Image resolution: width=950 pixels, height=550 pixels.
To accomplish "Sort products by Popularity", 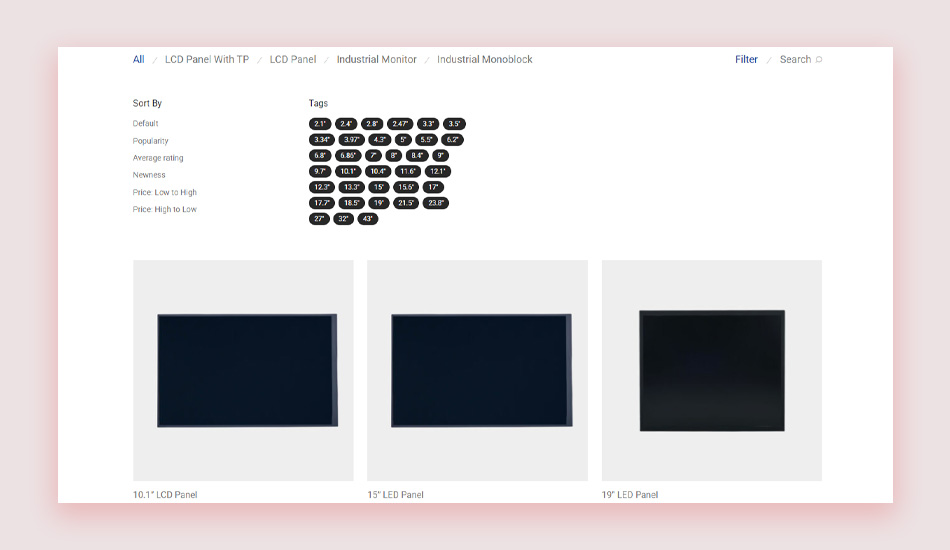I will [150, 141].
